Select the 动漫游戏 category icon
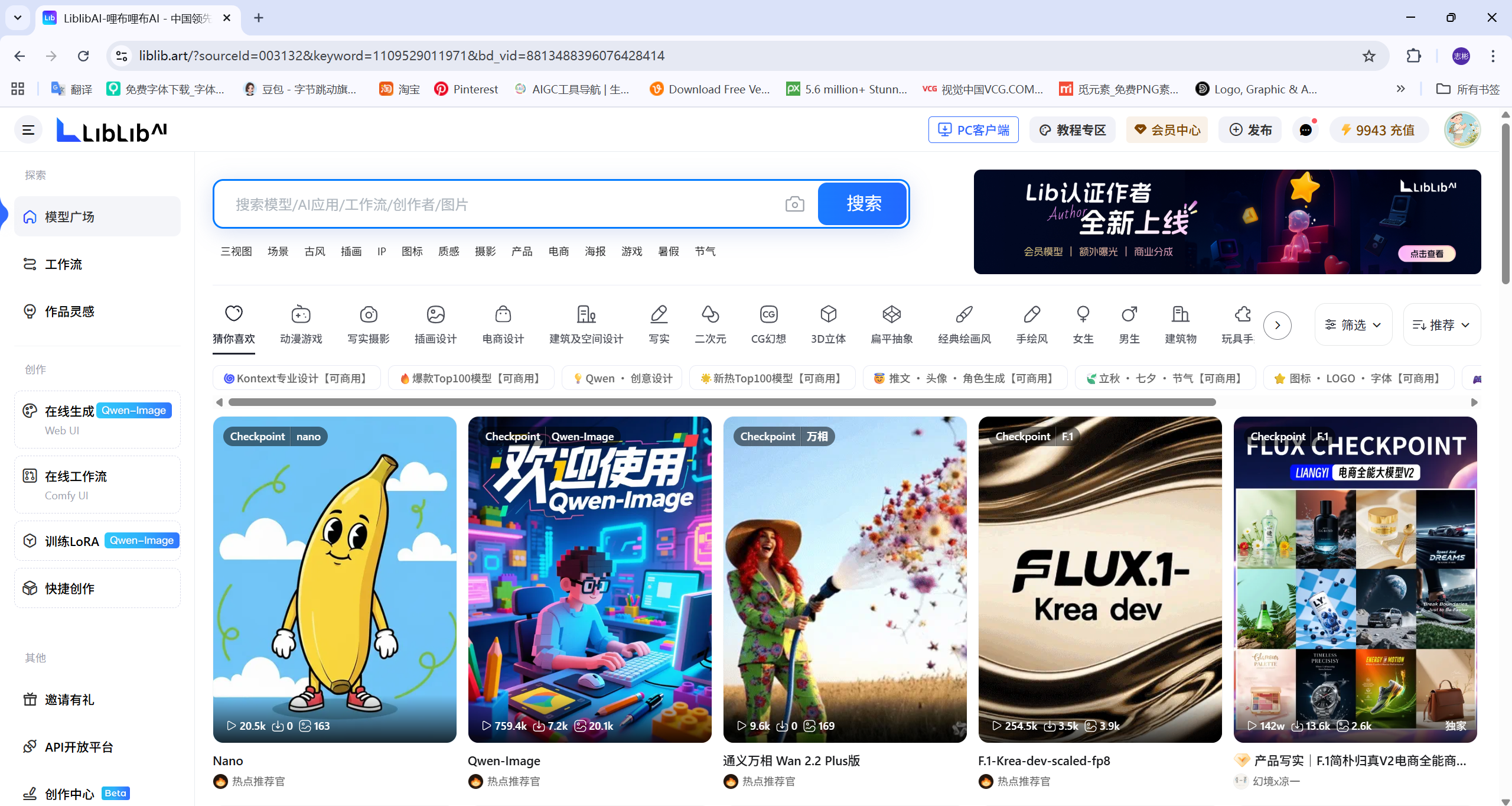Viewport: 1512px width, 806px height. [301, 314]
